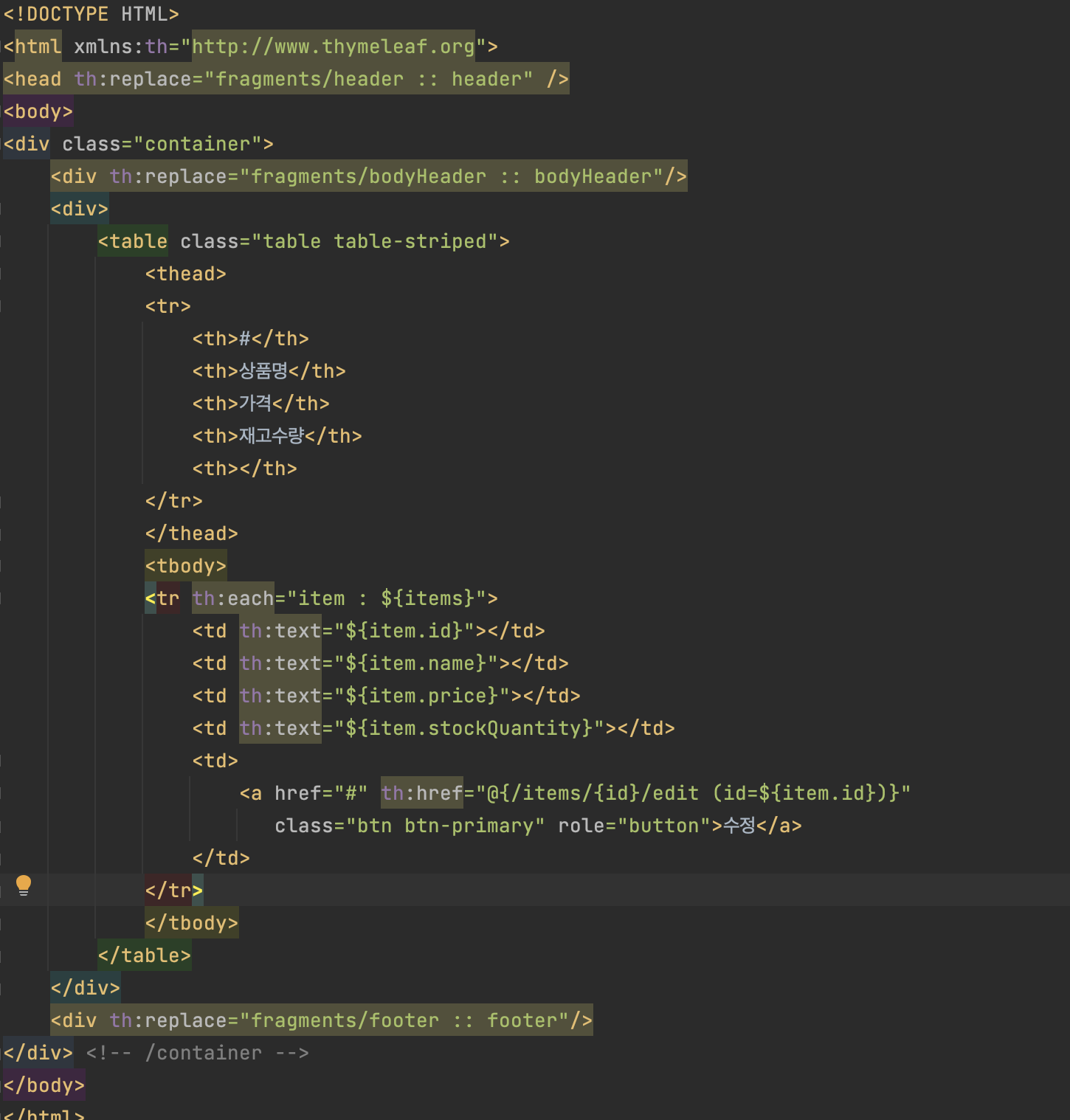Click the role="button" attribute
Image resolution: width=1070 pixels, height=1120 pixels.
point(635,826)
